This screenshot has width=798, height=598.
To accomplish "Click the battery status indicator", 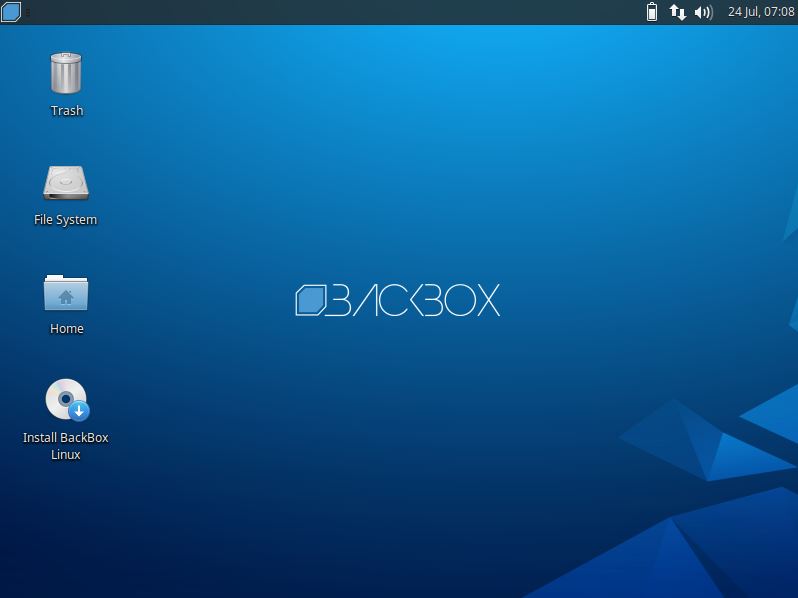I will [652, 12].
